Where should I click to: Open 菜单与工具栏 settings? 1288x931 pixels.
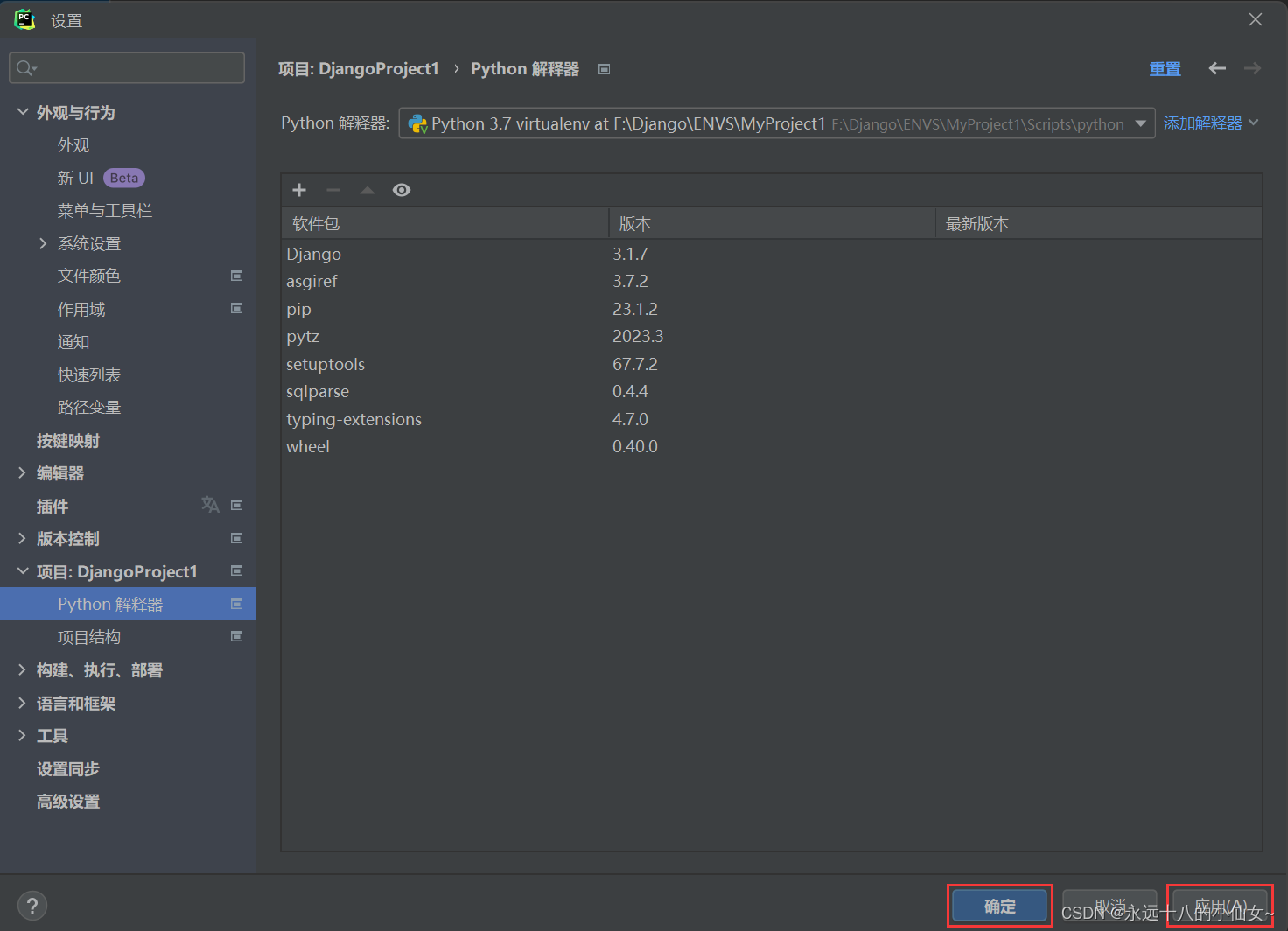(x=105, y=211)
